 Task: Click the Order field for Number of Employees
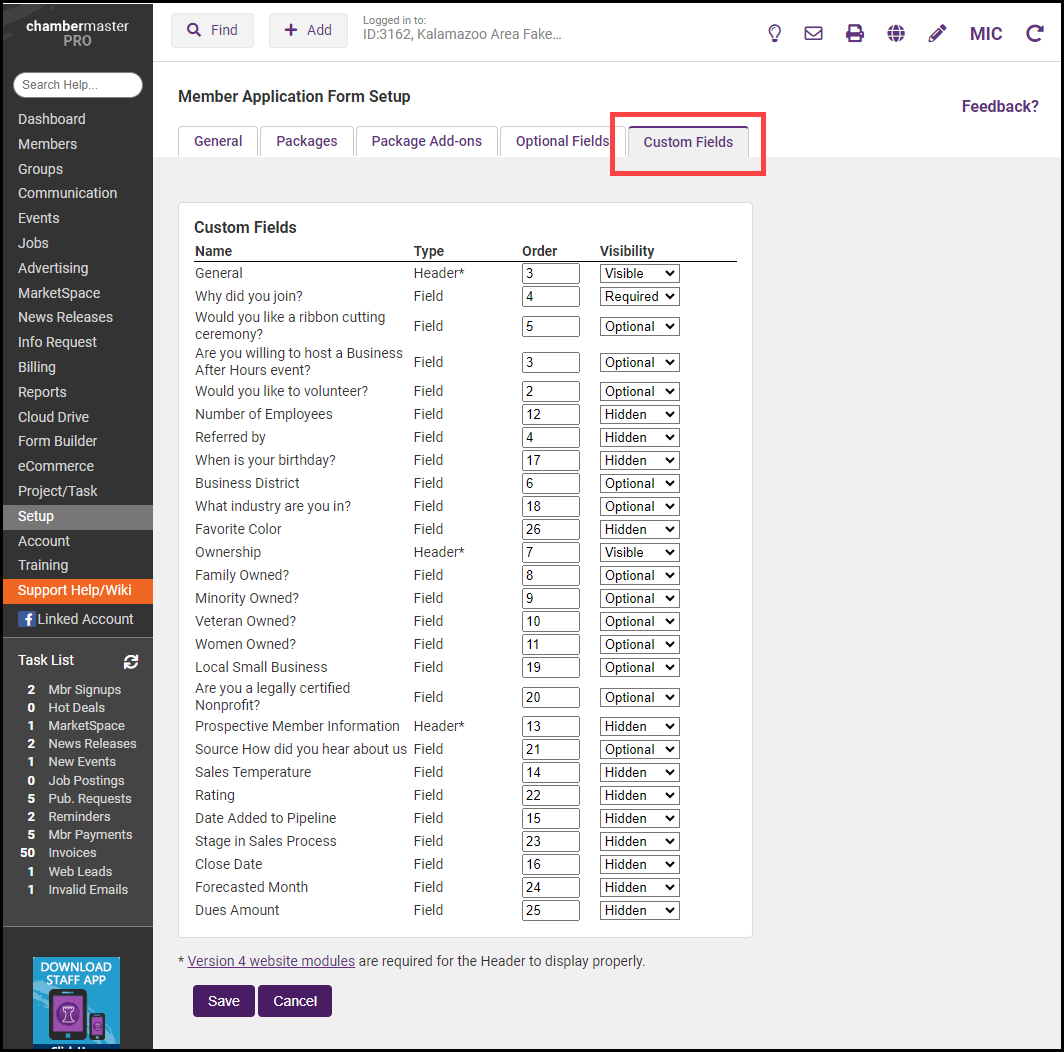pyautogui.click(x=550, y=414)
